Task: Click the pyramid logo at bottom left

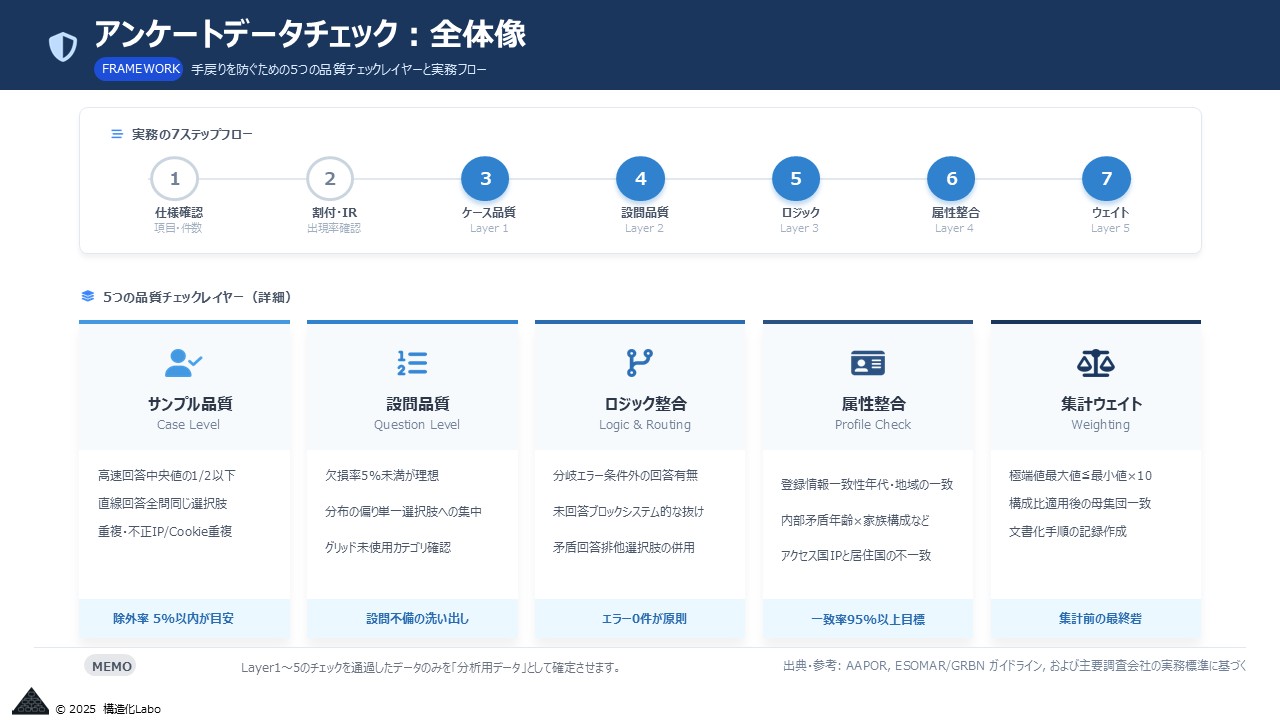Action: pos(30,701)
